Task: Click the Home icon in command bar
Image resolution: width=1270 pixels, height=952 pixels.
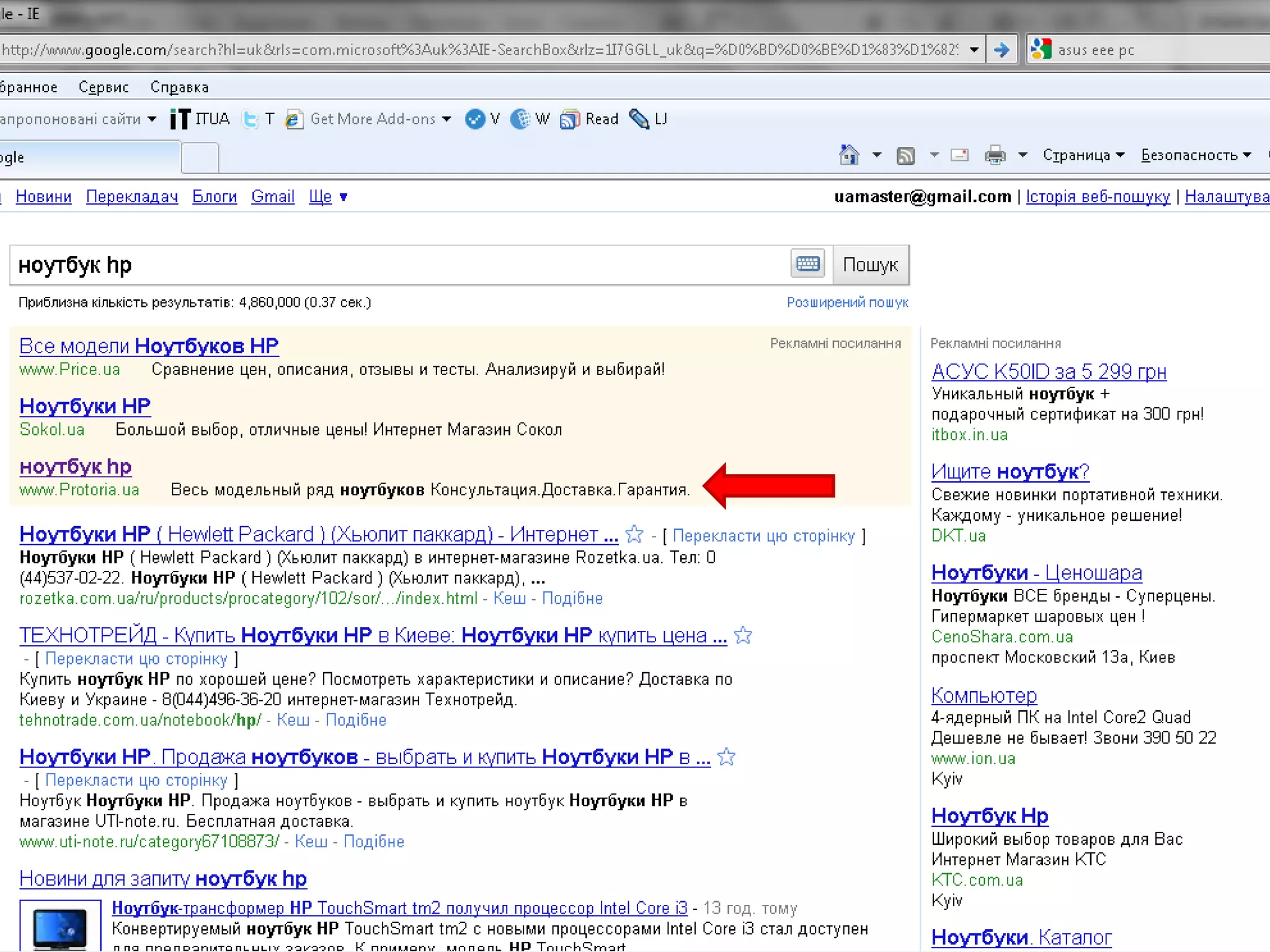Action: point(849,154)
